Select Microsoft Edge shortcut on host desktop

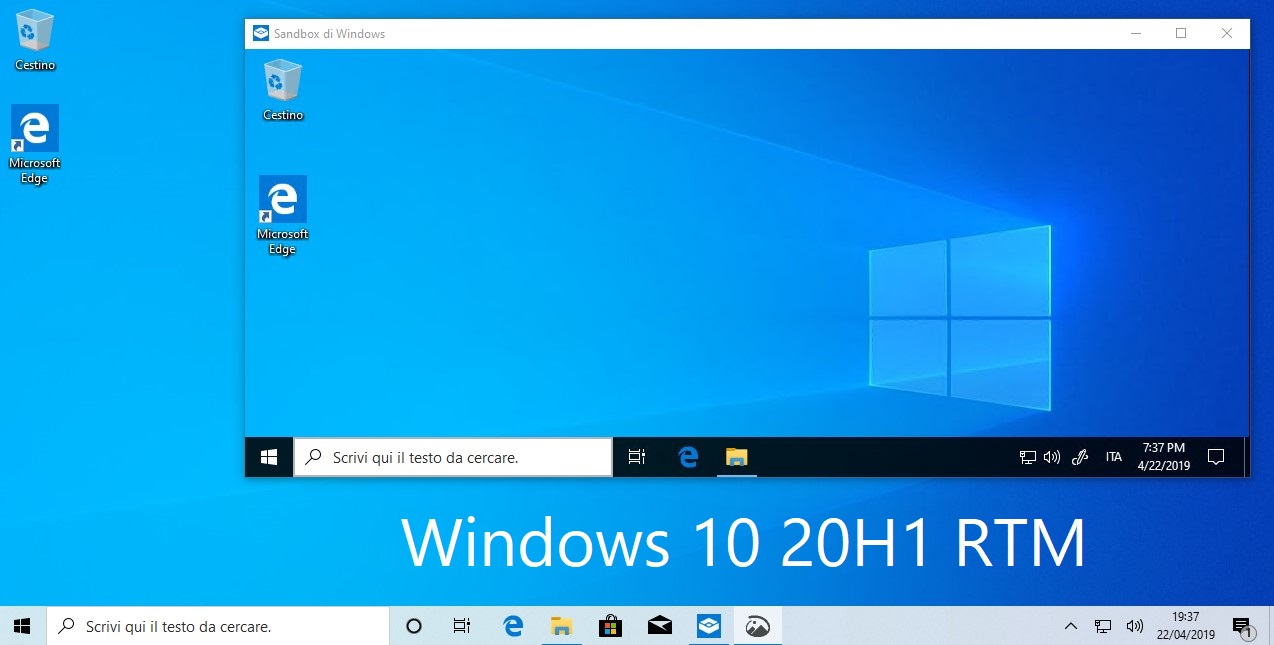pos(35,144)
